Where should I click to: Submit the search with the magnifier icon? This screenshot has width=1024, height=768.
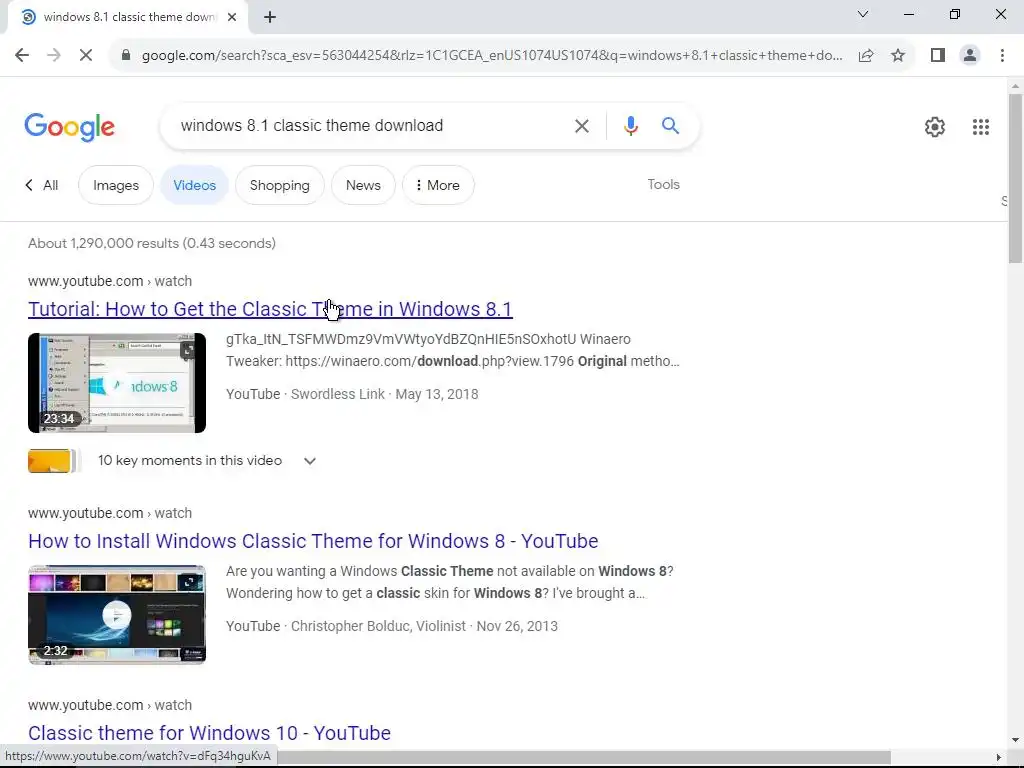click(670, 125)
